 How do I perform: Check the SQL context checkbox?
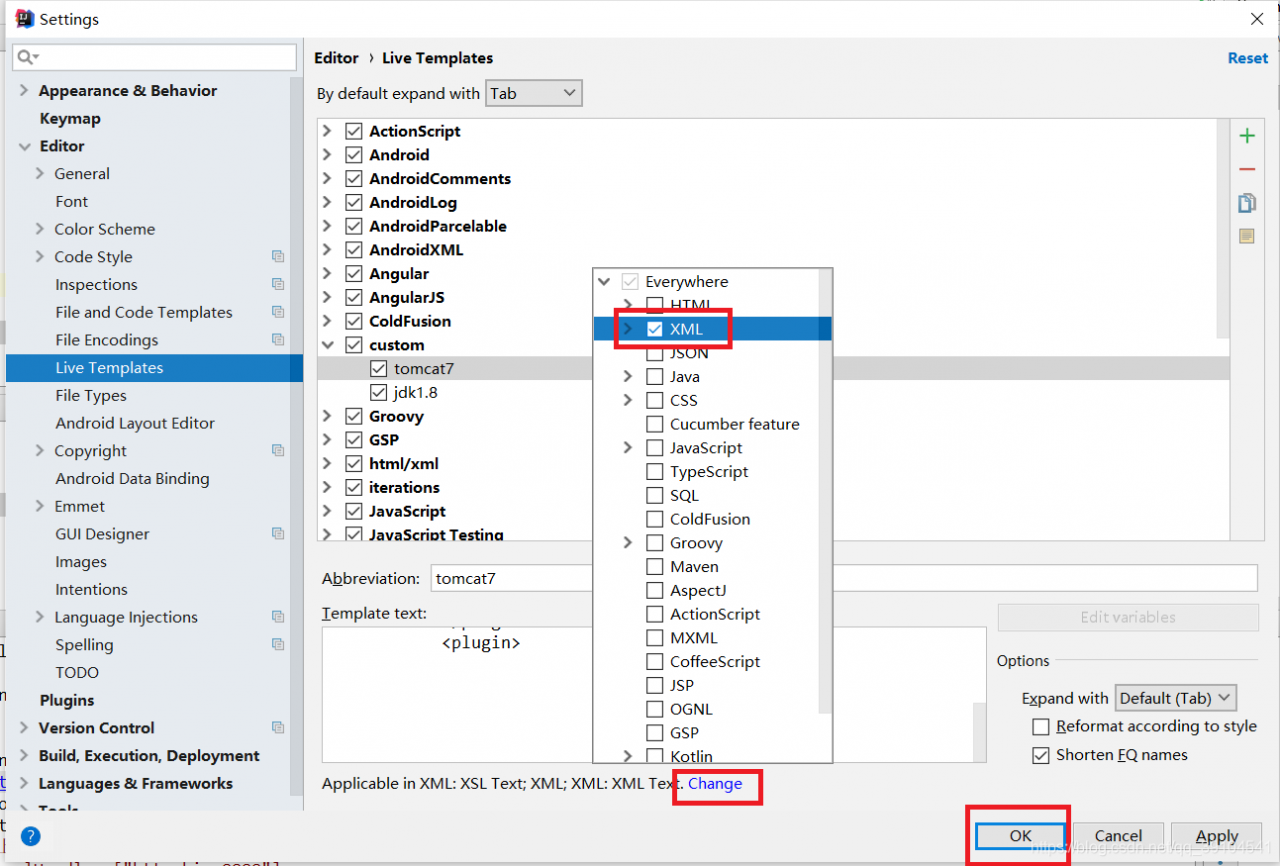(655, 496)
